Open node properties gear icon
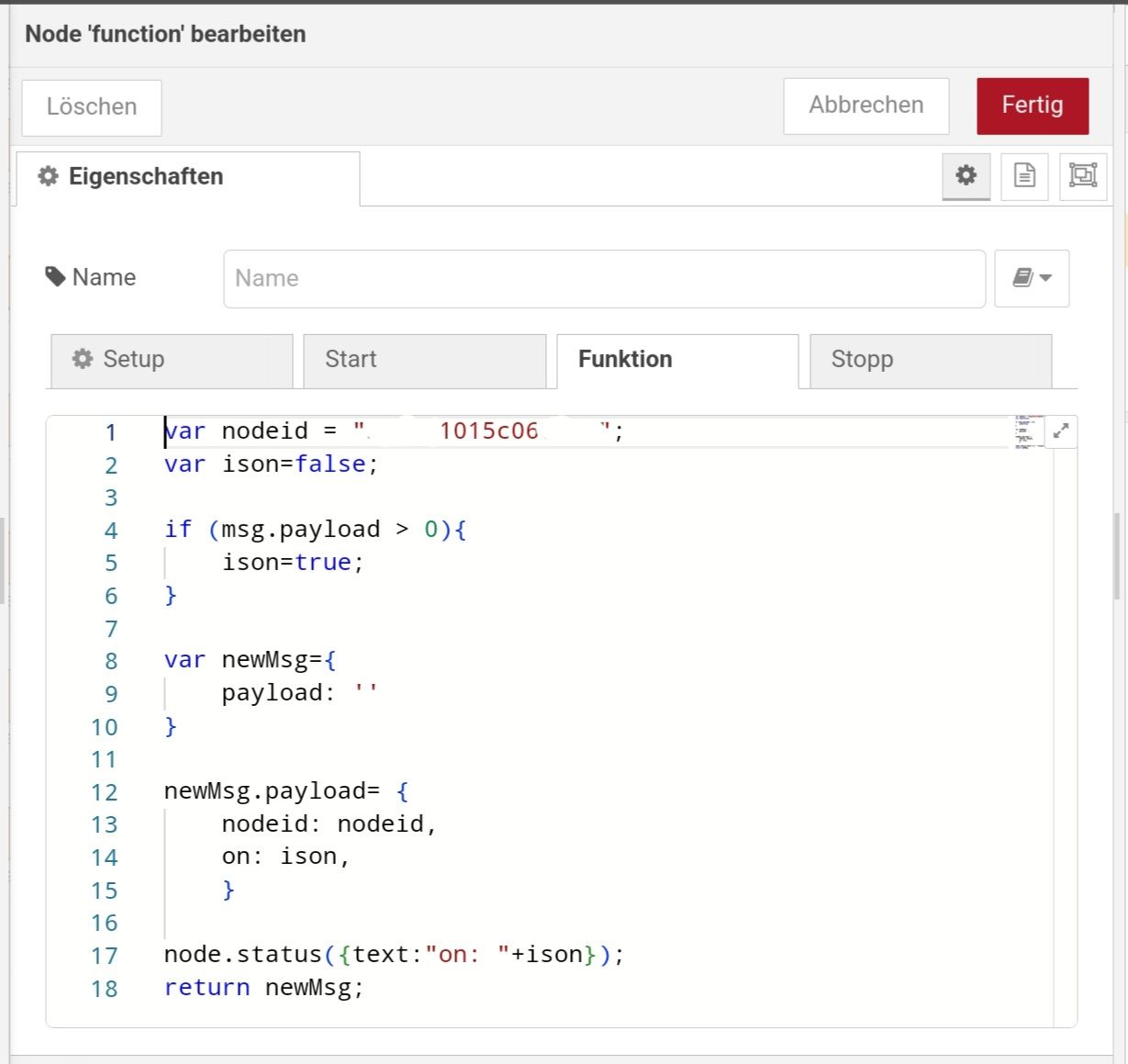 pyautogui.click(x=966, y=175)
